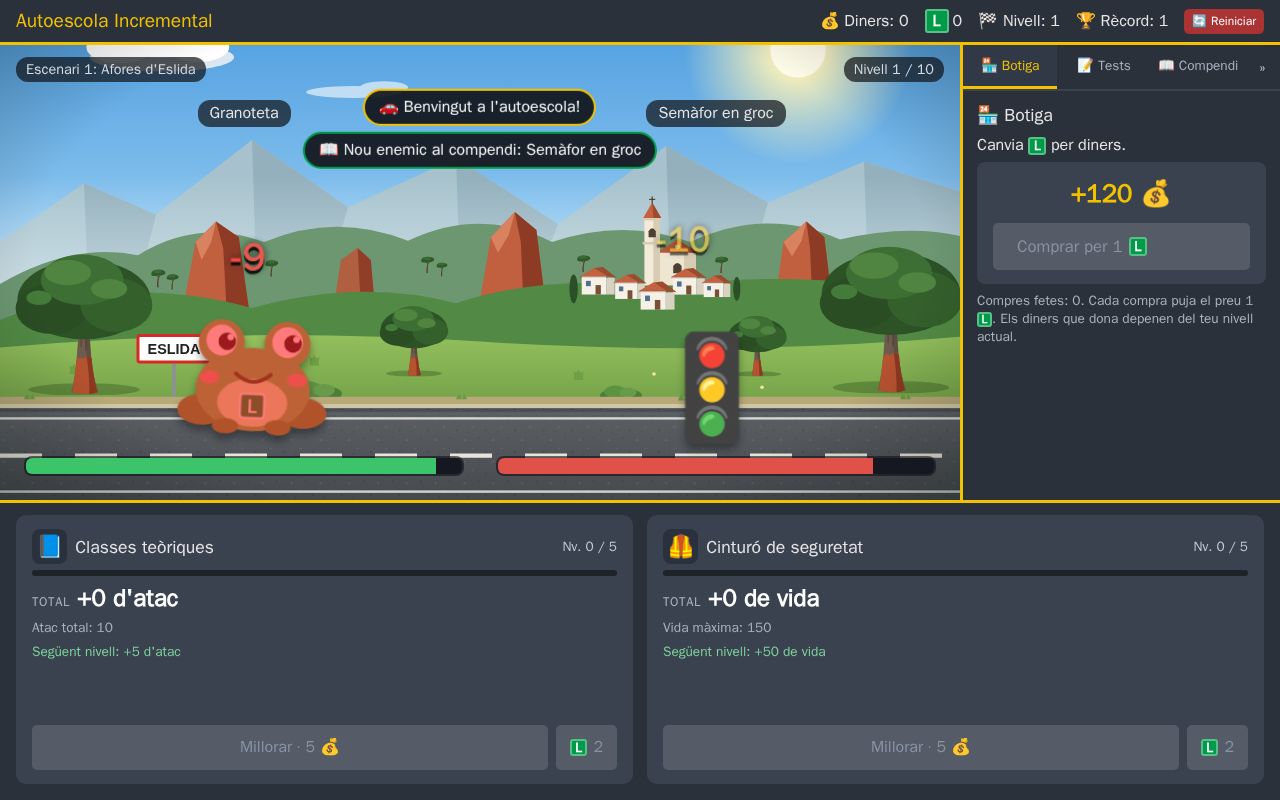The height and width of the screenshot is (800, 1280).
Task: Click the Cinturó de seguretat level progress bar
Action: (x=955, y=573)
